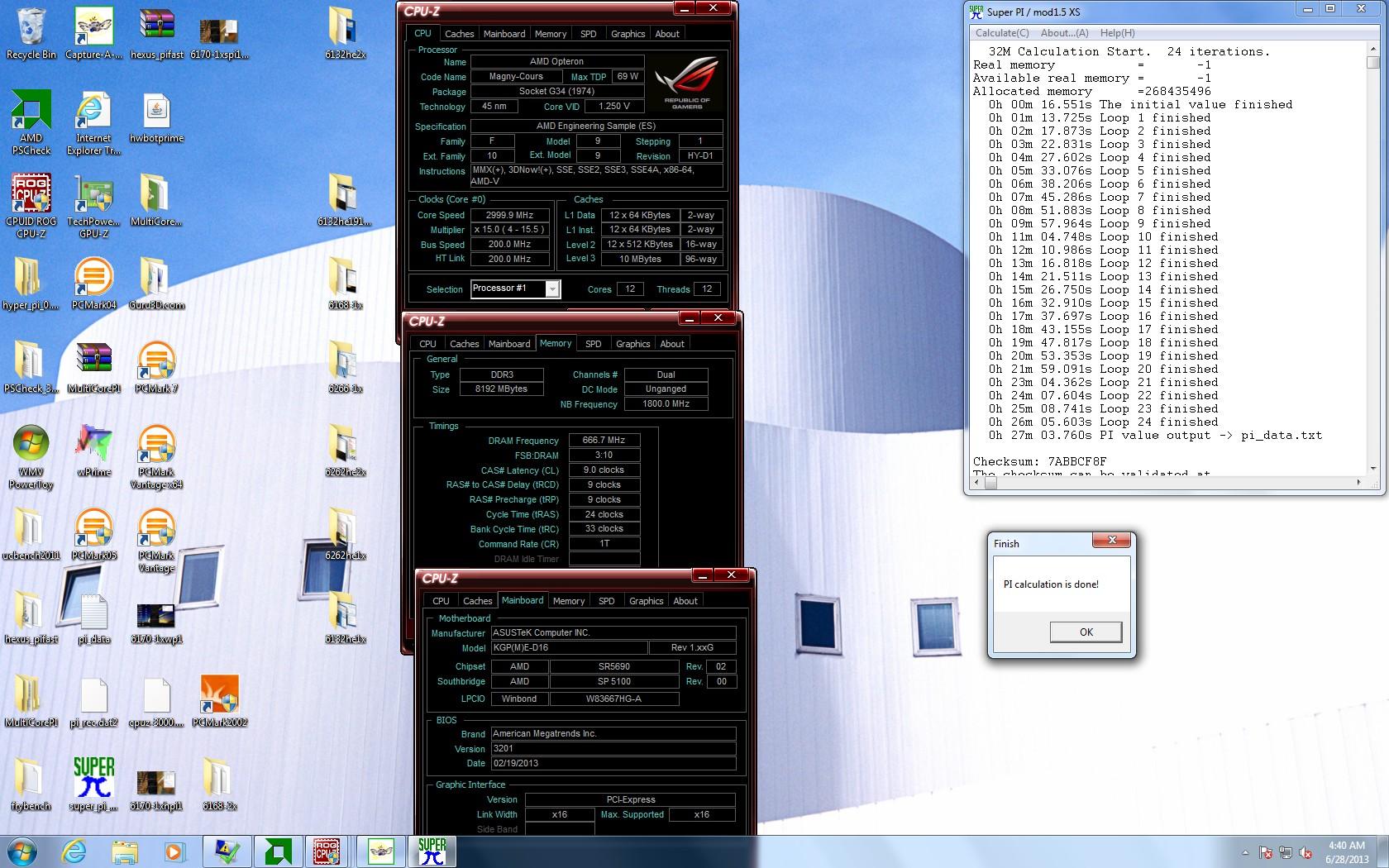Click the Super PI horizontal scrollbar
1389x868 pixels.
[1166, 482]
